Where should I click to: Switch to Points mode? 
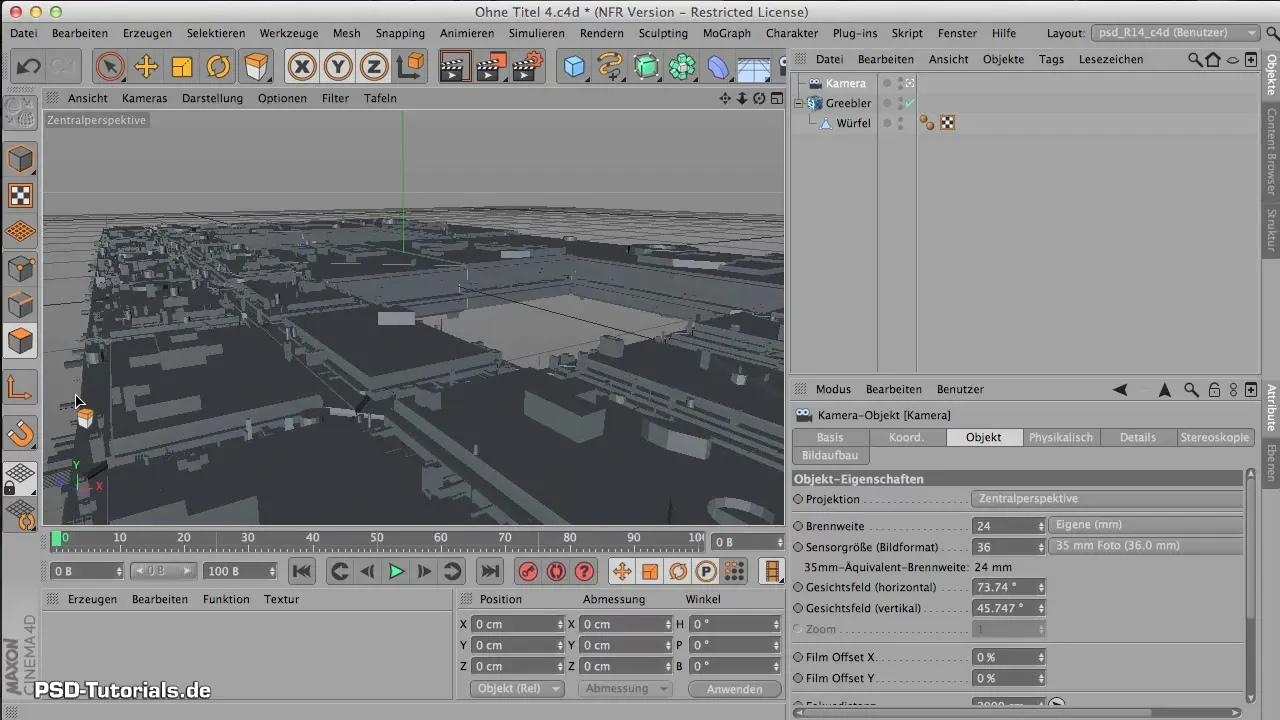(21, 269)
